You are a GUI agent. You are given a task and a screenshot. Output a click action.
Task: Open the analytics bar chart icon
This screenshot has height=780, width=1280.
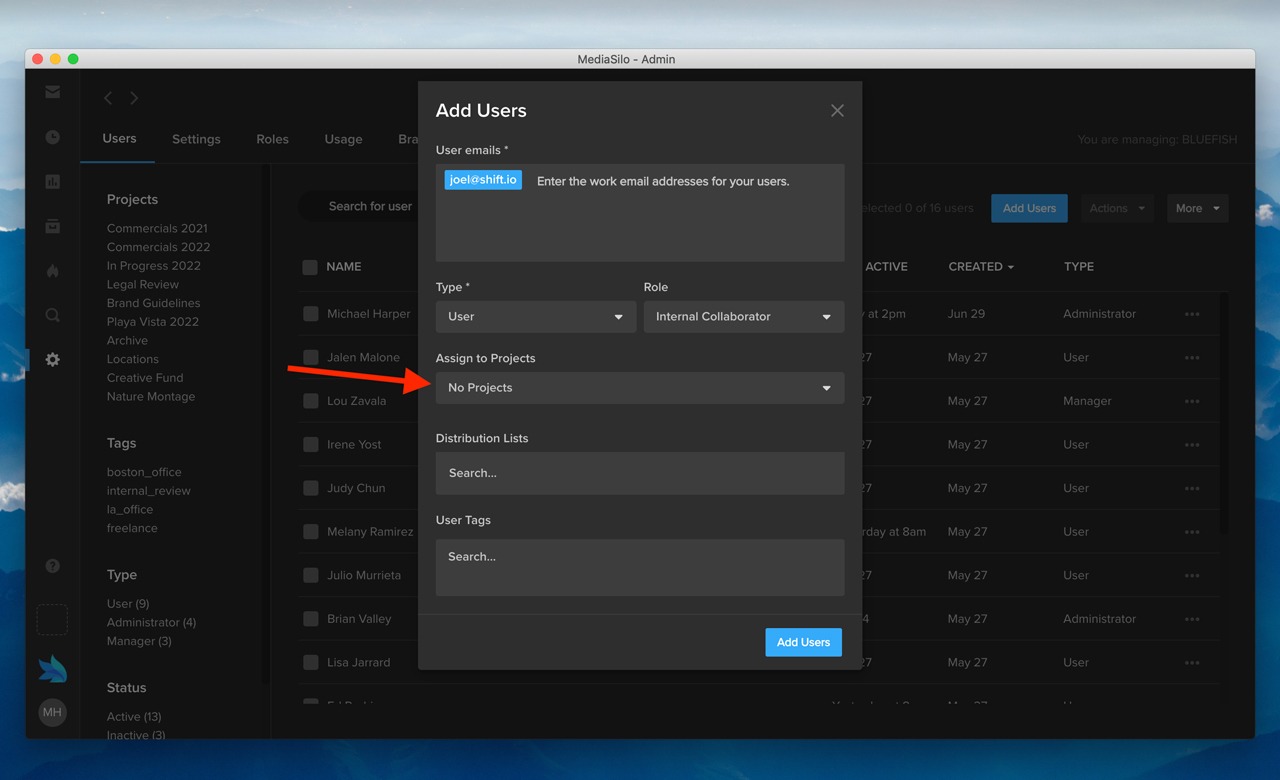52,182
